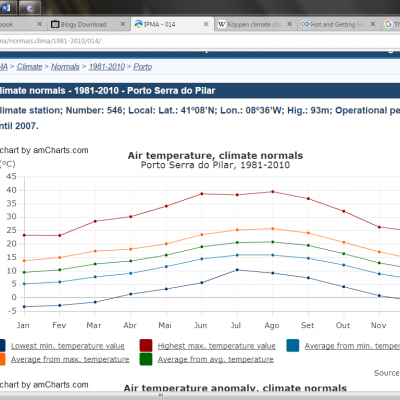400x400 pixels.
Task: Click the June average max orange data point
Action: pyautogui.click(x=202, y=235)
